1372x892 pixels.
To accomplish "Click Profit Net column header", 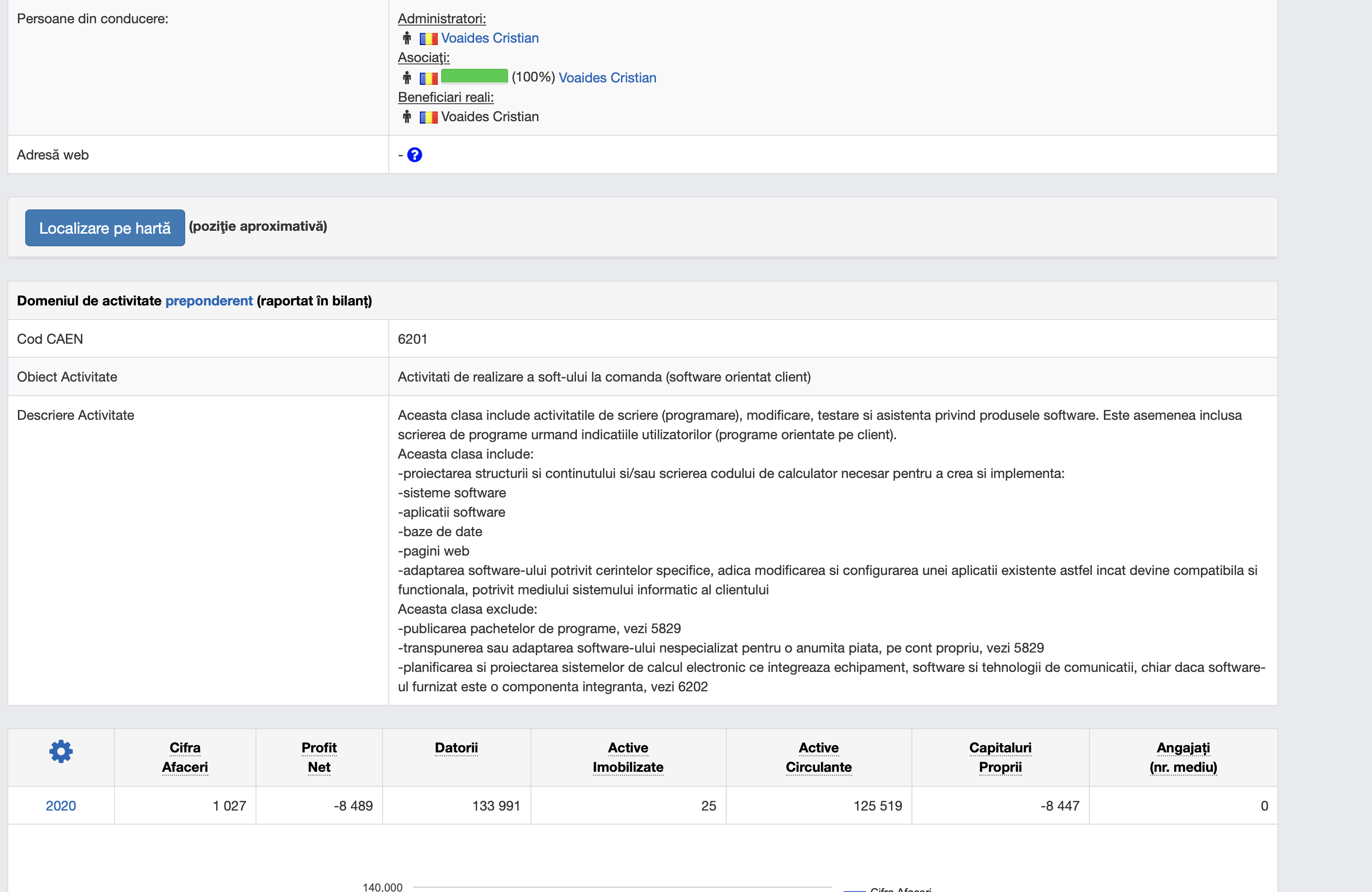I will pyautogui.click(x=319, y=757).
